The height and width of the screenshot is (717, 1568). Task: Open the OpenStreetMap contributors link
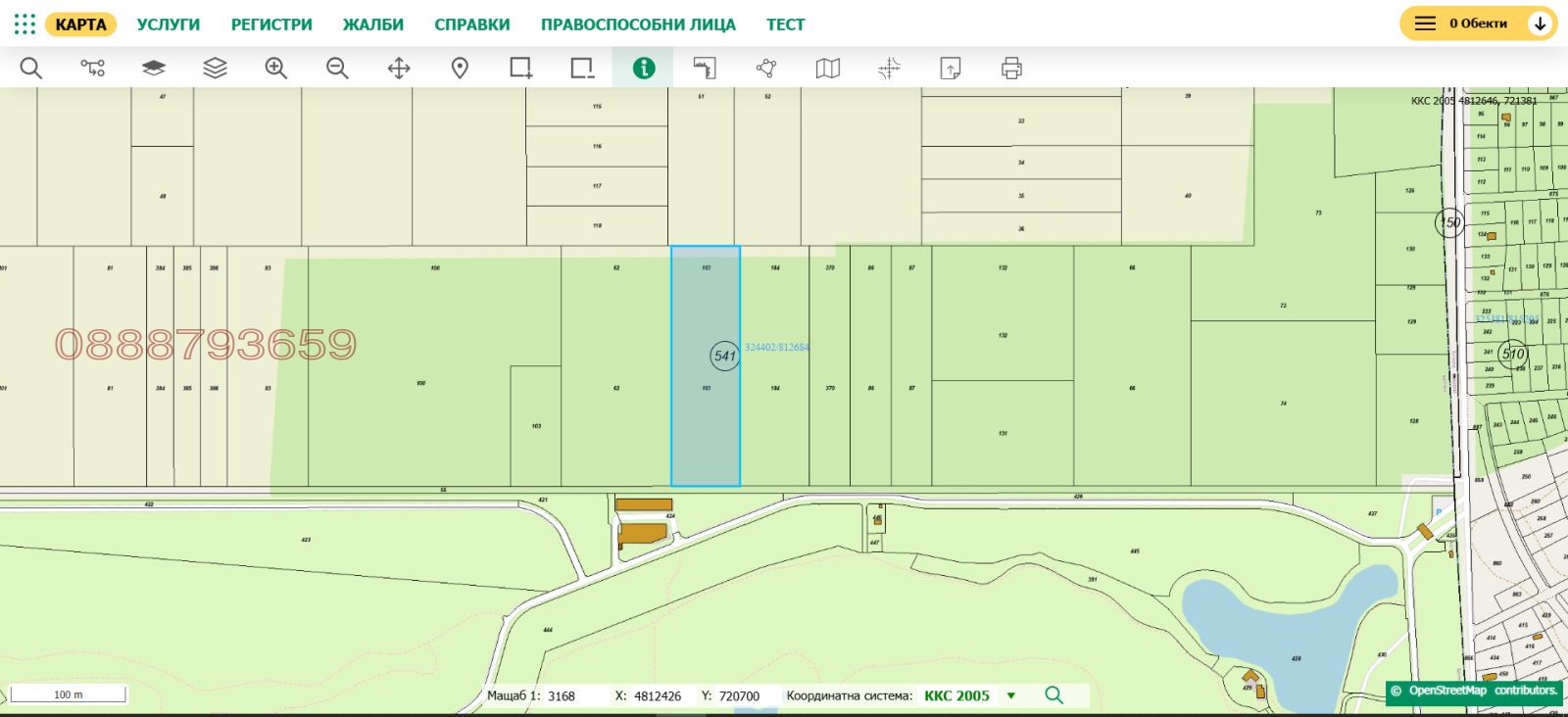(x=1474, y=691)
